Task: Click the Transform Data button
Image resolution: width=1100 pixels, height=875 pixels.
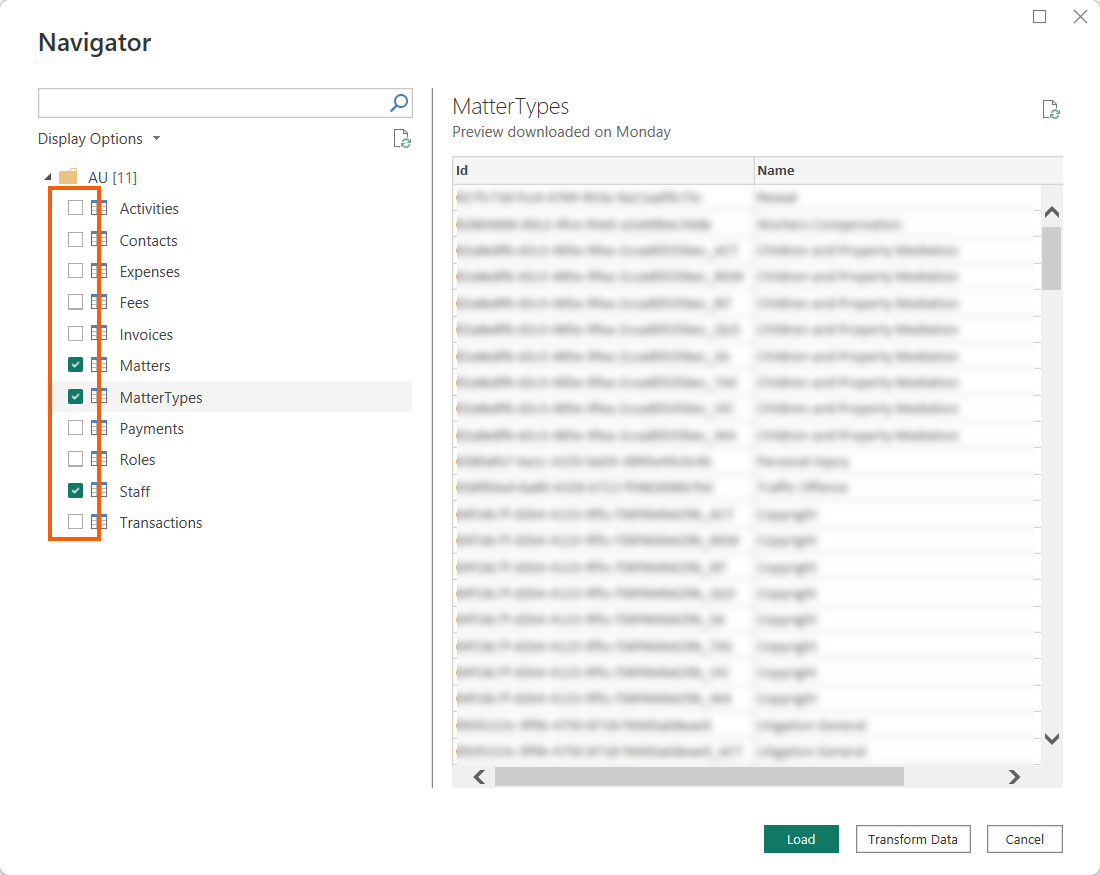Action: click(x=912, y=839)
